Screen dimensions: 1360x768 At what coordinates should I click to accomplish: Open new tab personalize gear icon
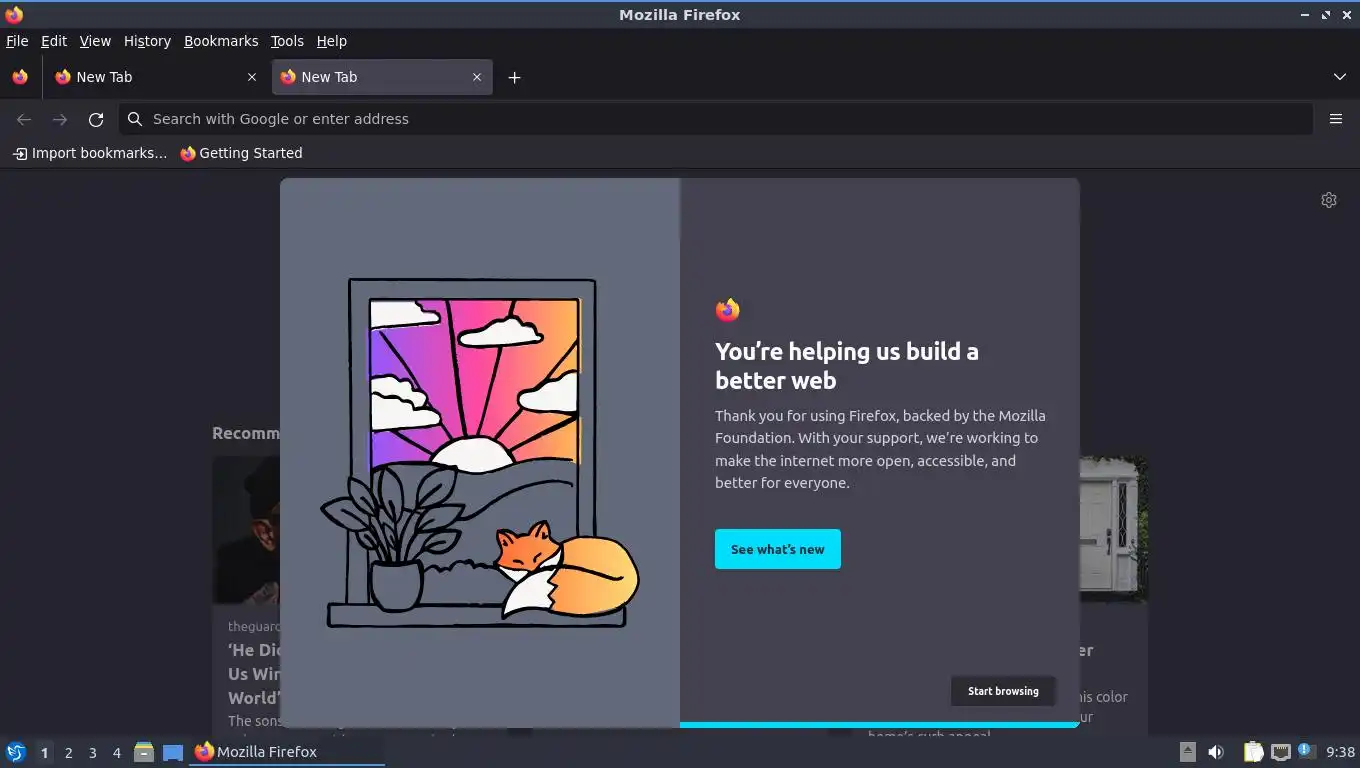(x=1329, y=200)
